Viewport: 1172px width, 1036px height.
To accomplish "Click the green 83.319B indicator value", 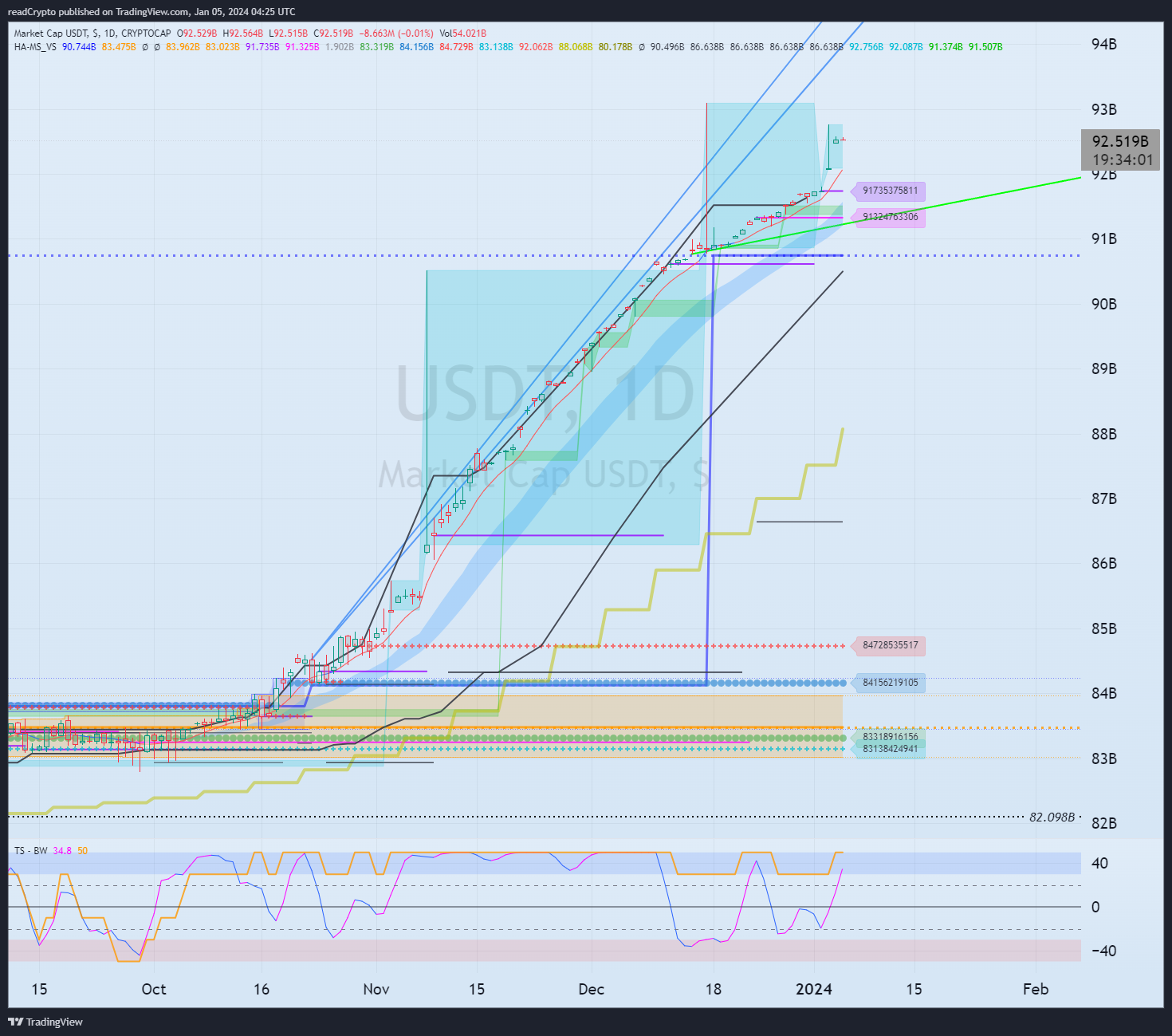I will pyautogui.click(x=376, y=47).
